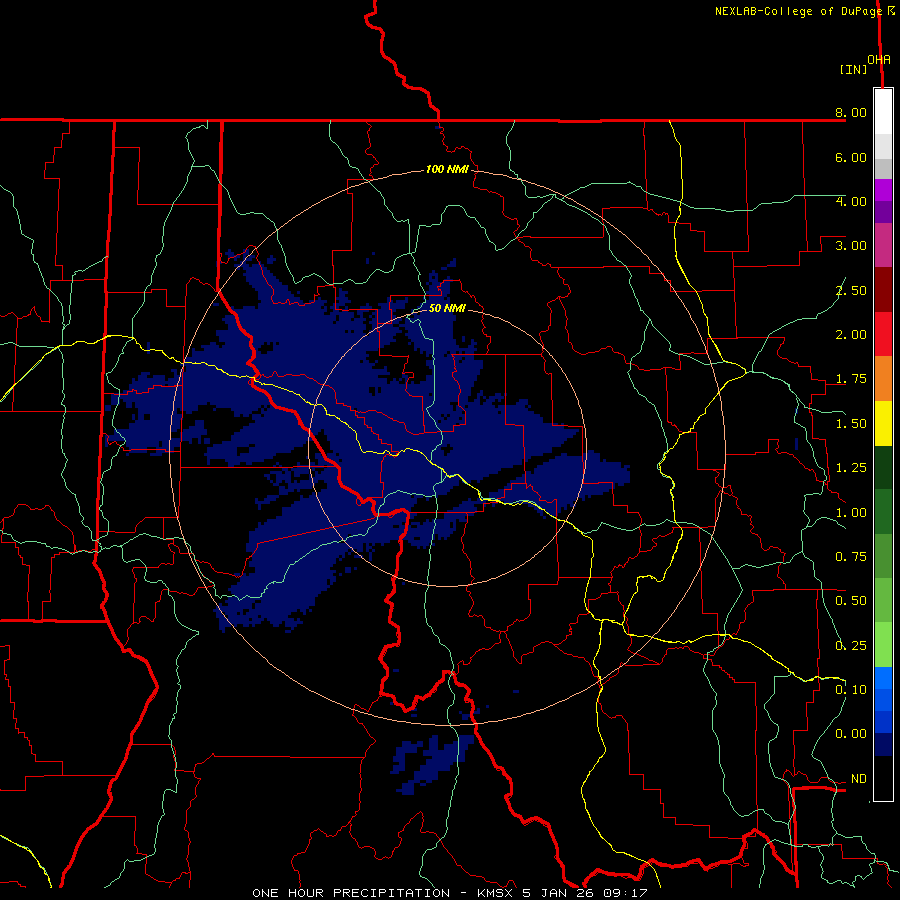Click the magenta swatch beside 4.00

click(883, 190)
